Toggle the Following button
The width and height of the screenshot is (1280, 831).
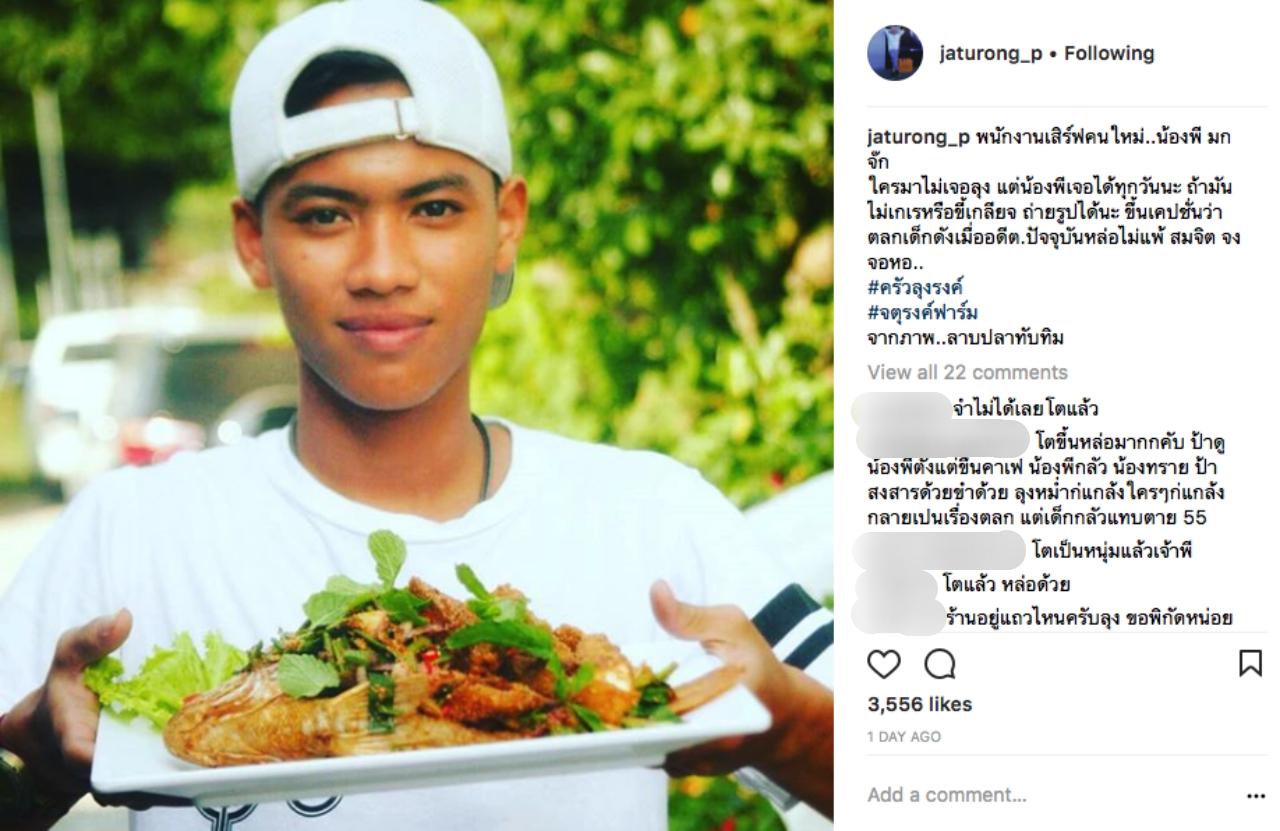pos(1108,53)
